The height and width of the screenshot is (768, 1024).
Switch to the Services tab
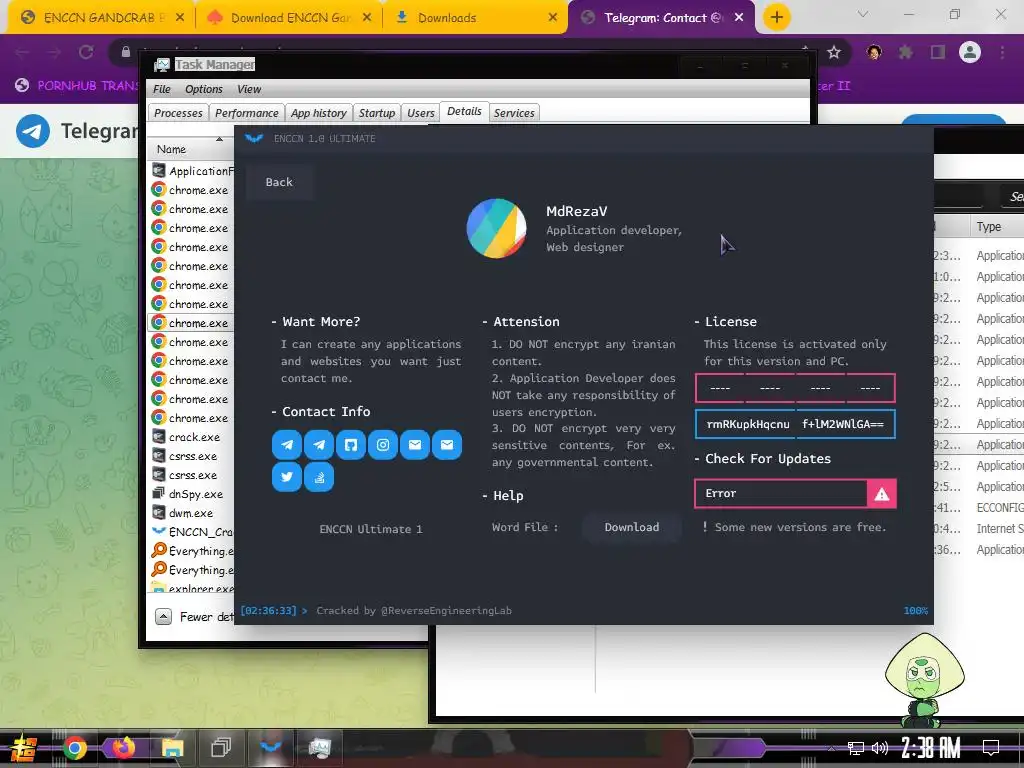514,113
